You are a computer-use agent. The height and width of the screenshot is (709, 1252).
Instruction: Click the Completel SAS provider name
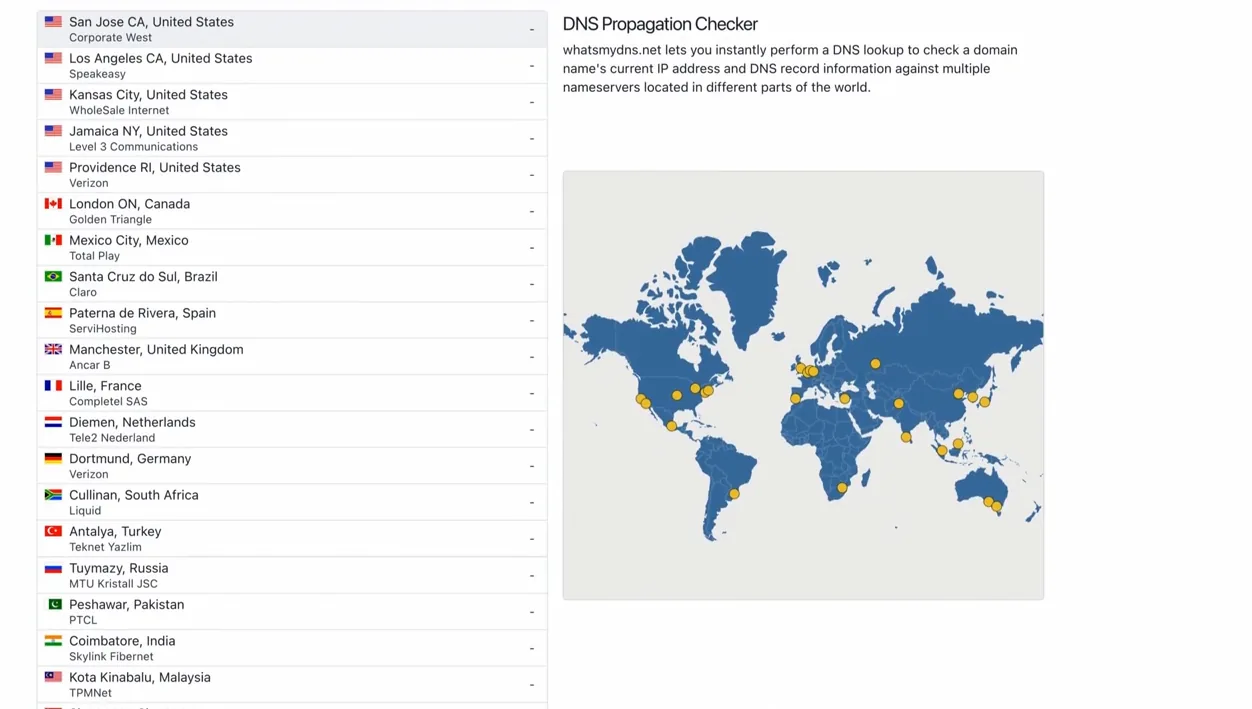click(x=108, y=401)
